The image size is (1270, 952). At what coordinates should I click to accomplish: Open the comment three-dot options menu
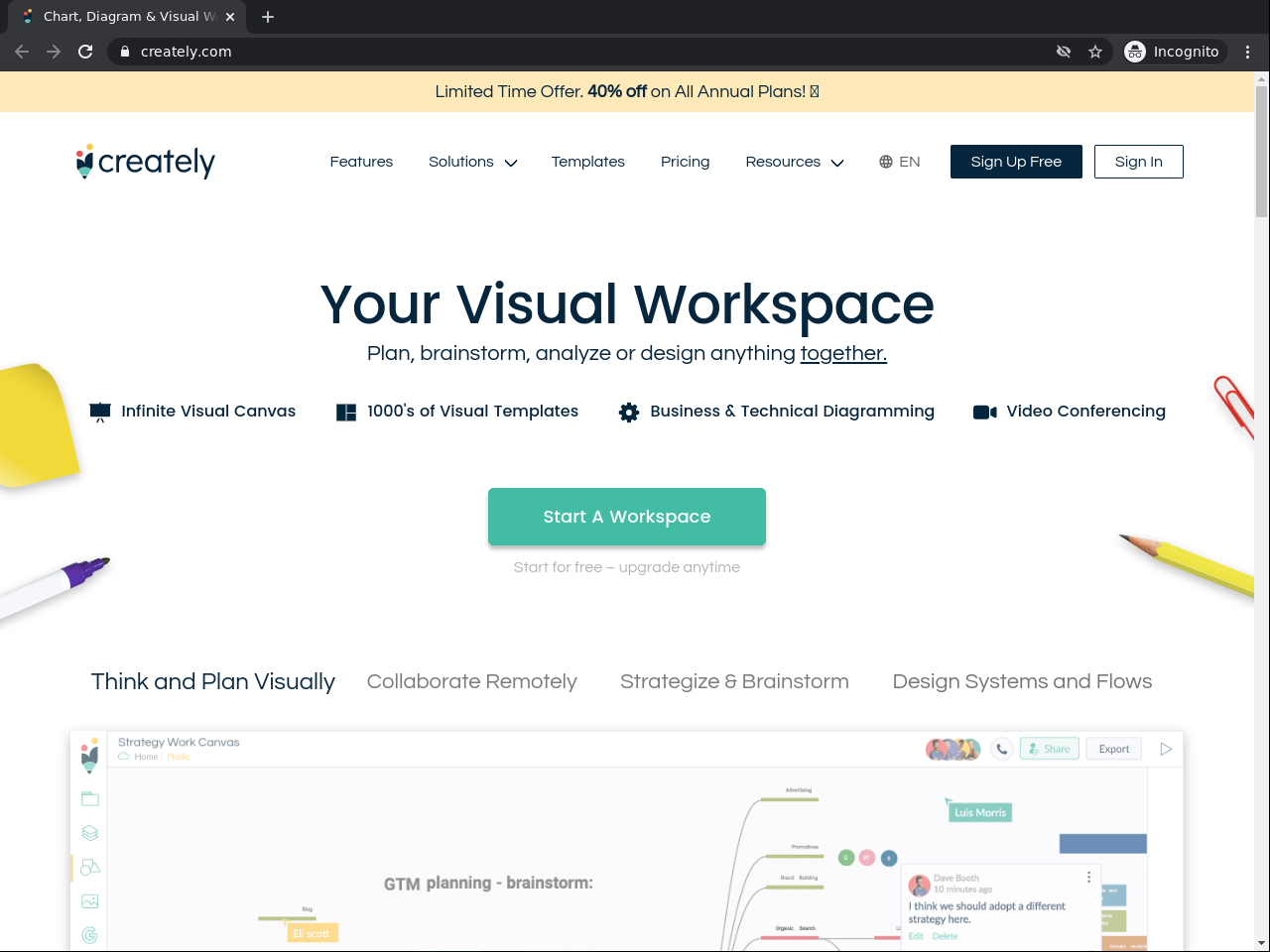[1088, 877]
